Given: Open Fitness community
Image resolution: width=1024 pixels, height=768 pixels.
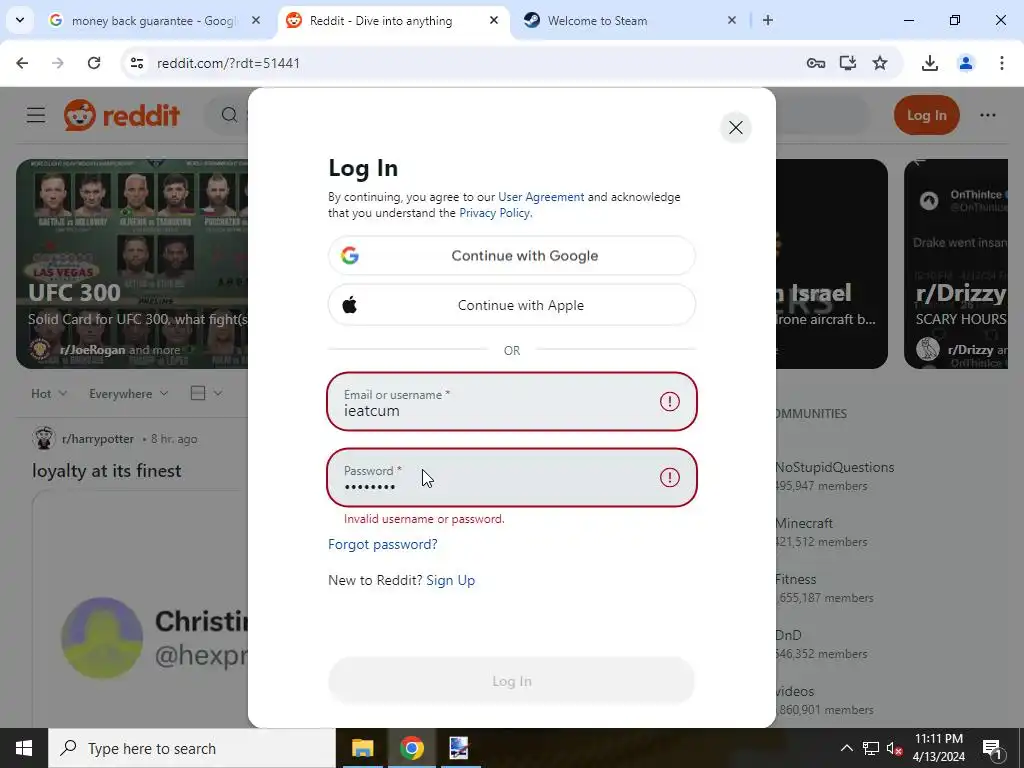Looking at the screenshot, I should pos(795,579).
